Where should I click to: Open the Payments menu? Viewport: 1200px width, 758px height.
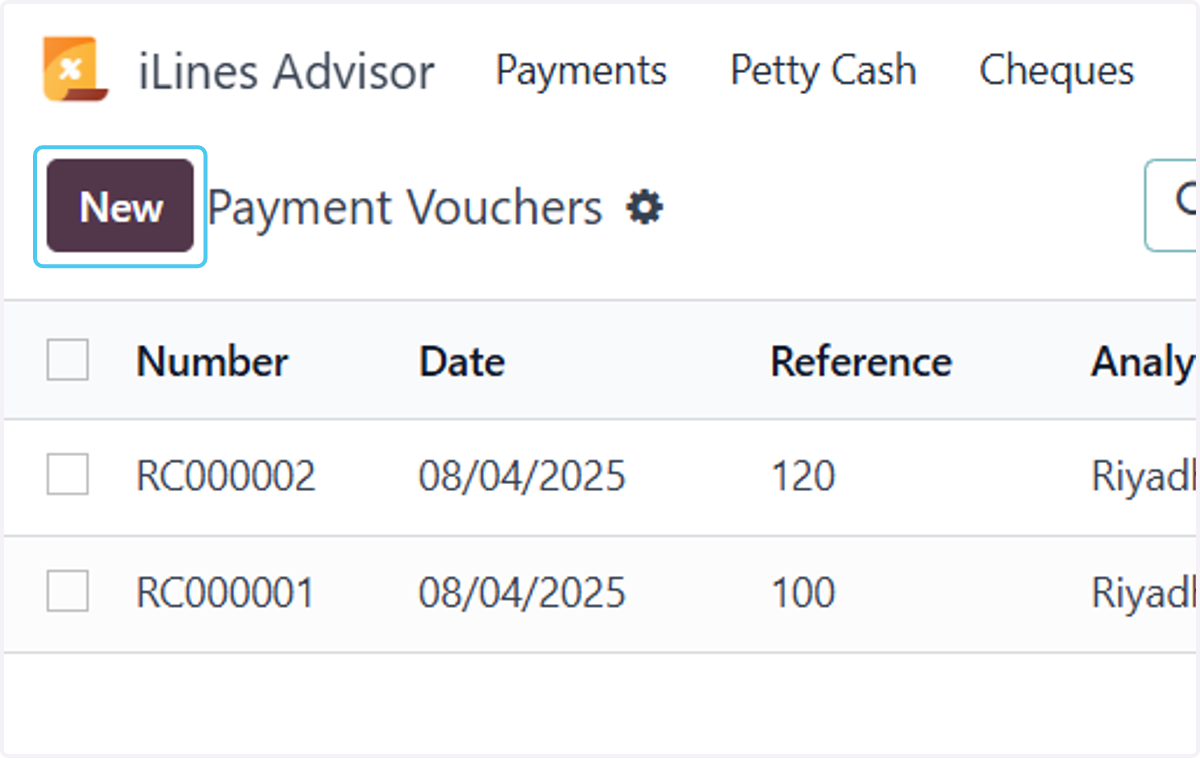[x=581, y=71]
